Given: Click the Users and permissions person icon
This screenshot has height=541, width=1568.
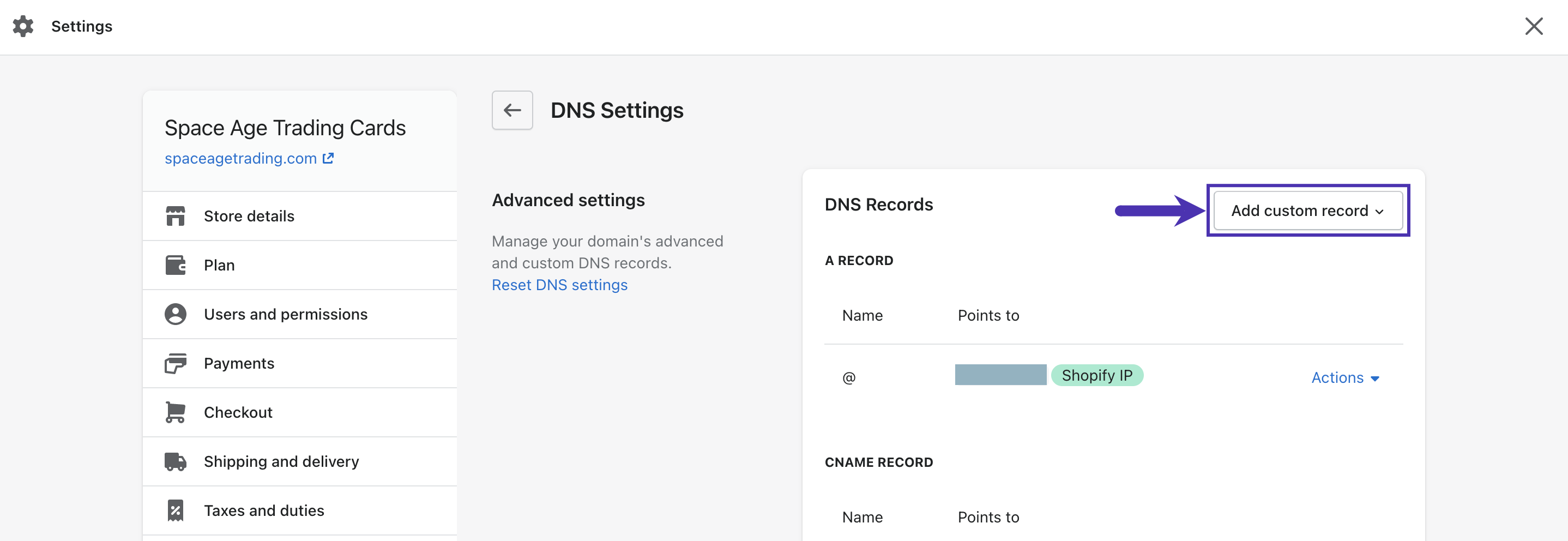Looking at the screenshot, I should (176, 314).
